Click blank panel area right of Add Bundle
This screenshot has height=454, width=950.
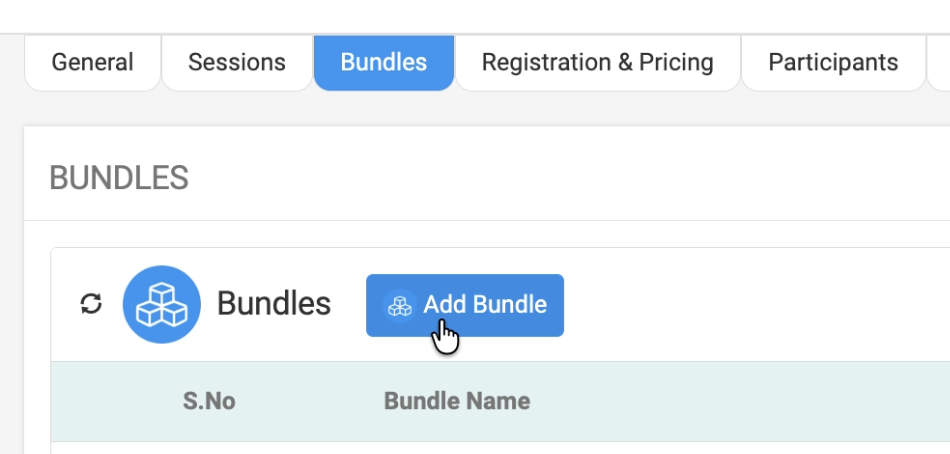pos(750,304)
